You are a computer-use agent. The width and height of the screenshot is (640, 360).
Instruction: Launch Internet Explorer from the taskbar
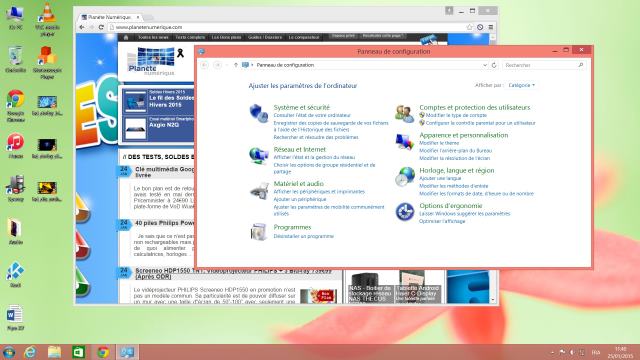30,352
